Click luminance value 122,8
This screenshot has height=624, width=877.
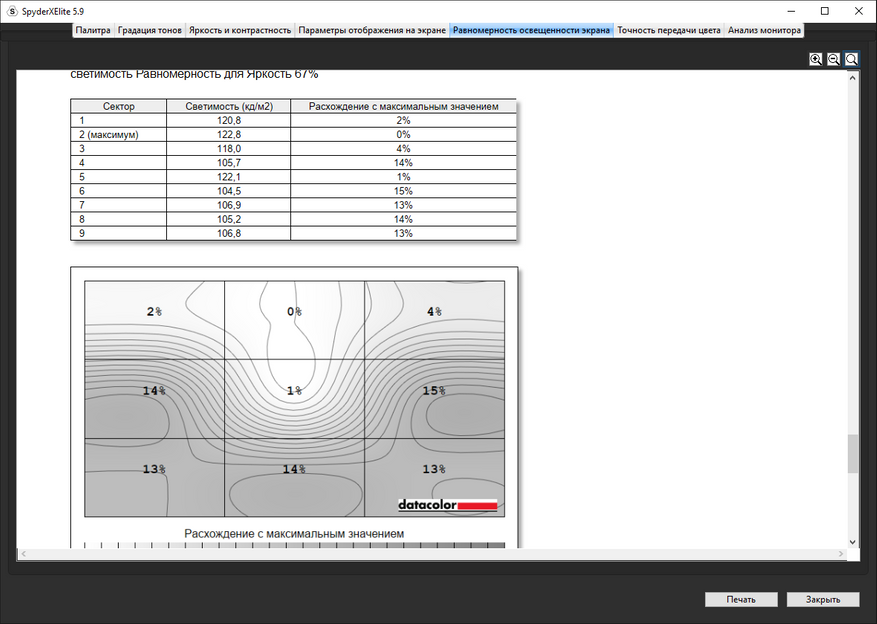pos(229,135)
